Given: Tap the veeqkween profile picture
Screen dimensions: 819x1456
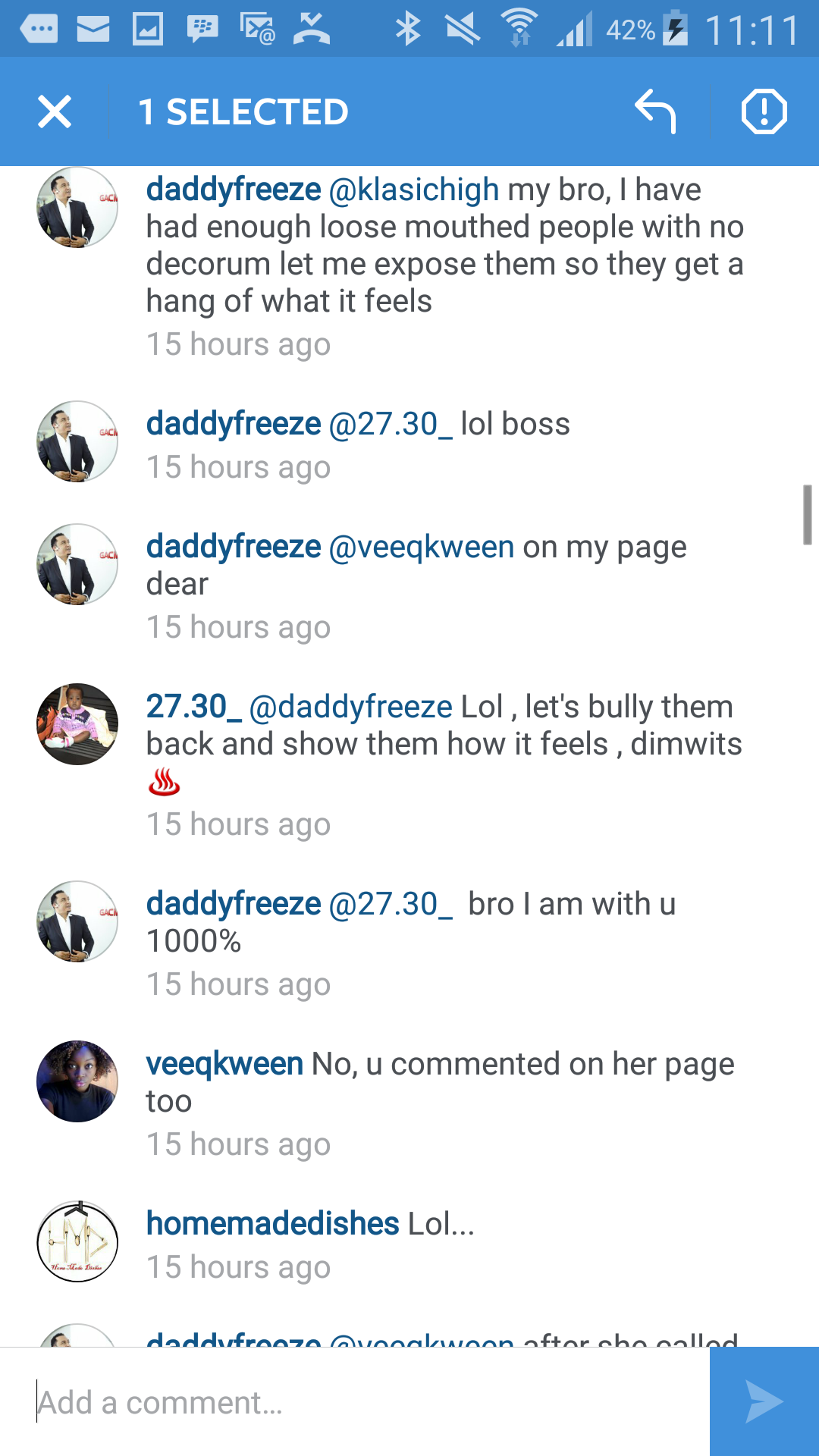Looking at the screenshot, I should tap(77, 1081).
